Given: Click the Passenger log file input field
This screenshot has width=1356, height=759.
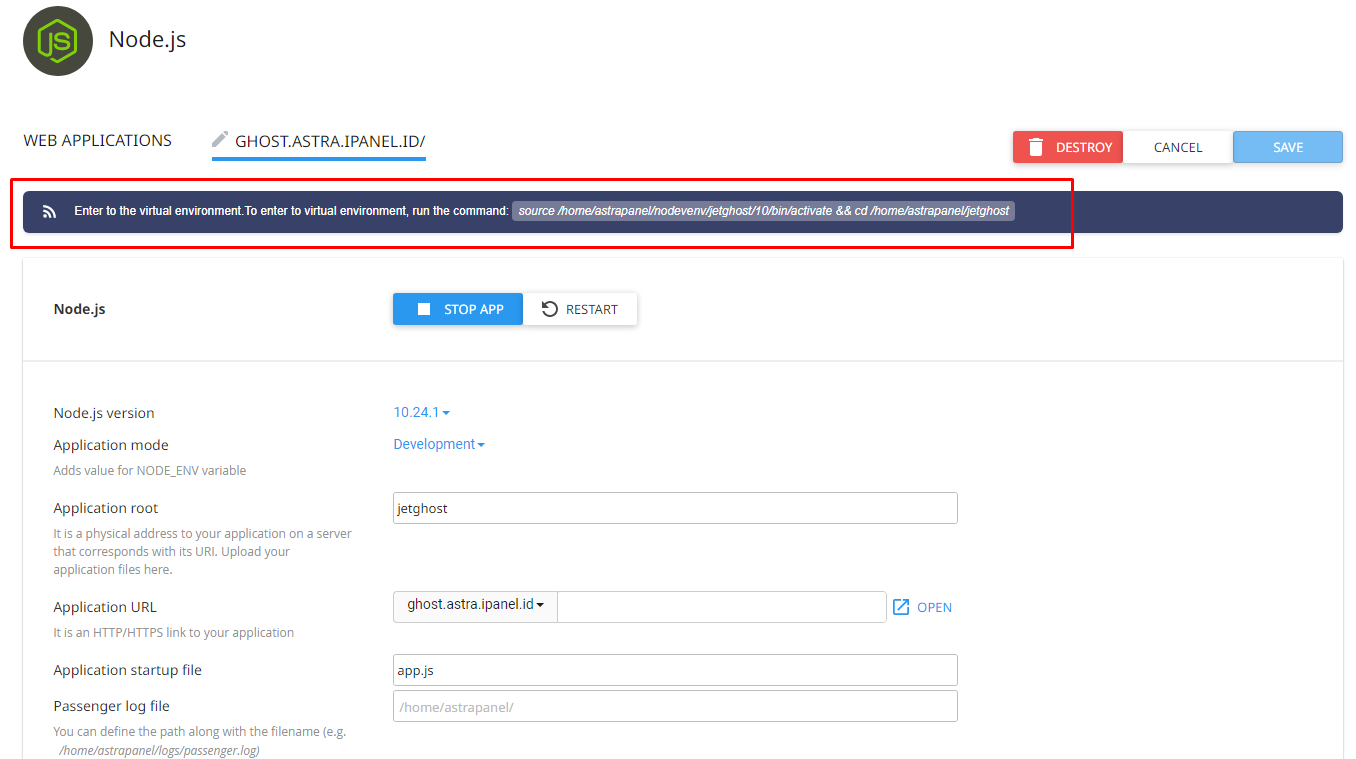Looking at the screenshot, I should [x=675, y=706].
